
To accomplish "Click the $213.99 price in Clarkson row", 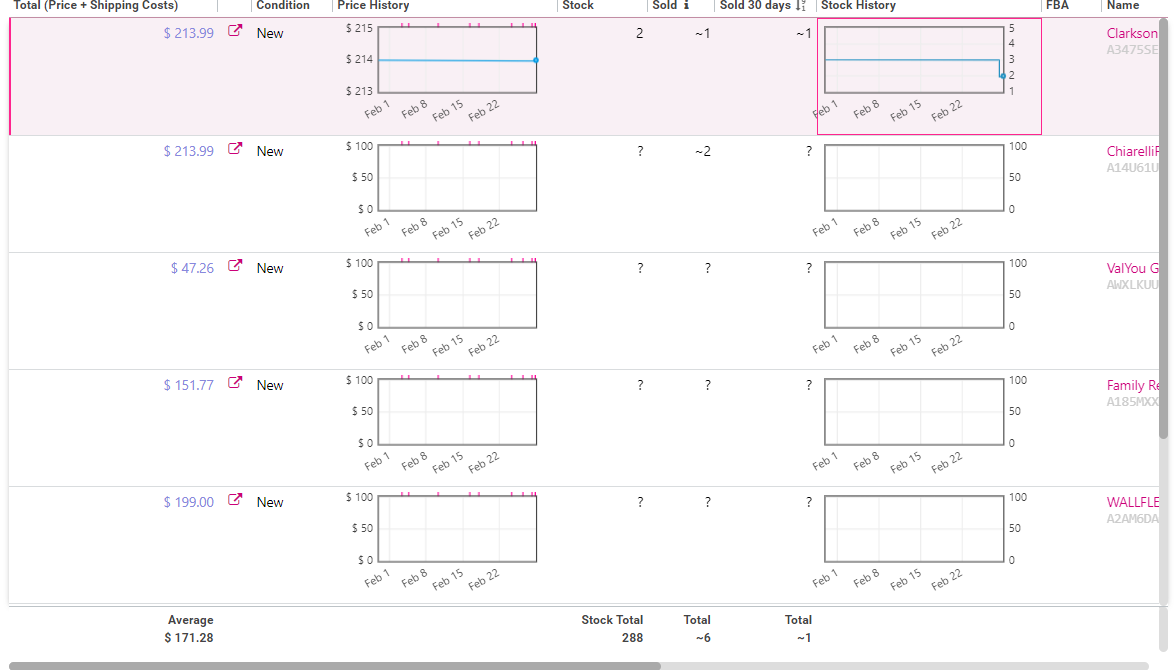I will [x=189, y=33].
